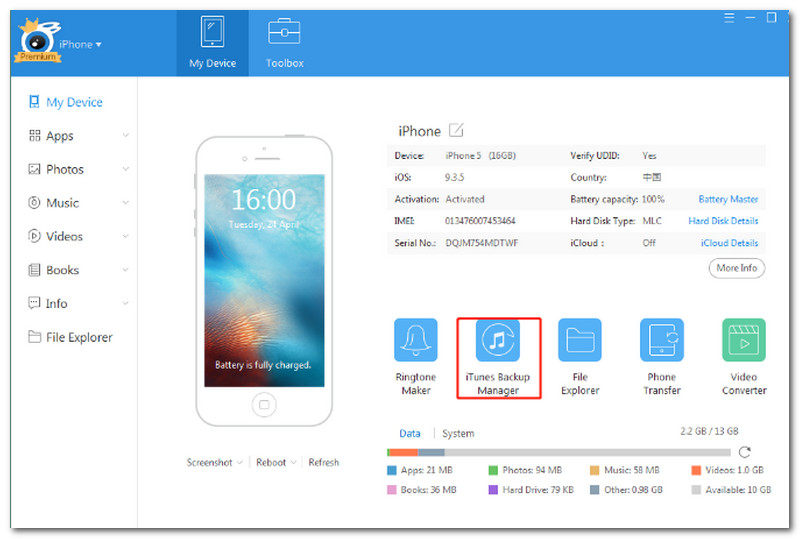
Task: Switch to the Data storage tab
Action: [x=410, y=433]
